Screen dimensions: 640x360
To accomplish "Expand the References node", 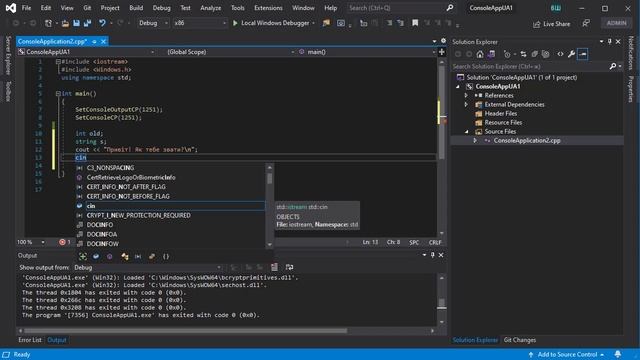I will 466,95.
